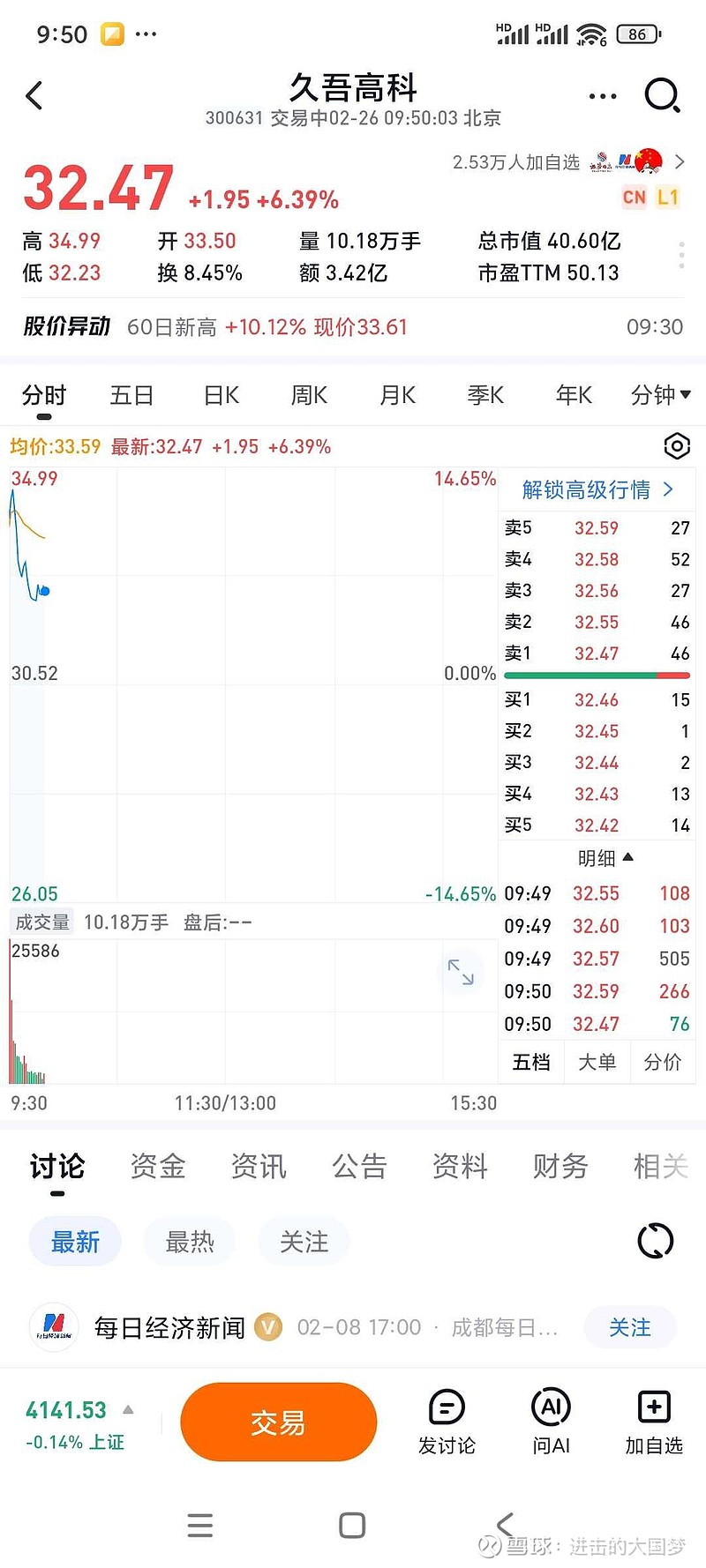Select the 最热 filter chip
The height and width of the screenshot is (1568, 706).
pyautogui.click(x=190, y=1242)
